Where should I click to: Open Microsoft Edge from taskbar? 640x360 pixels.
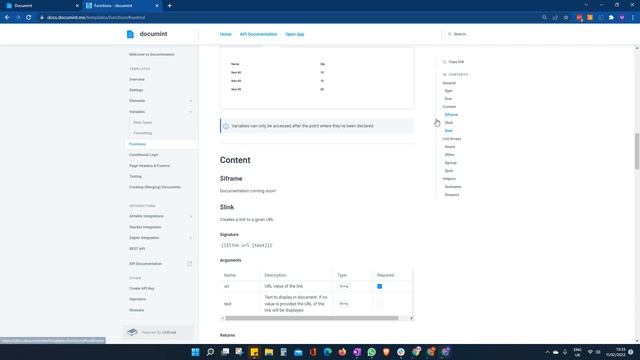click(x=328, y=352)
